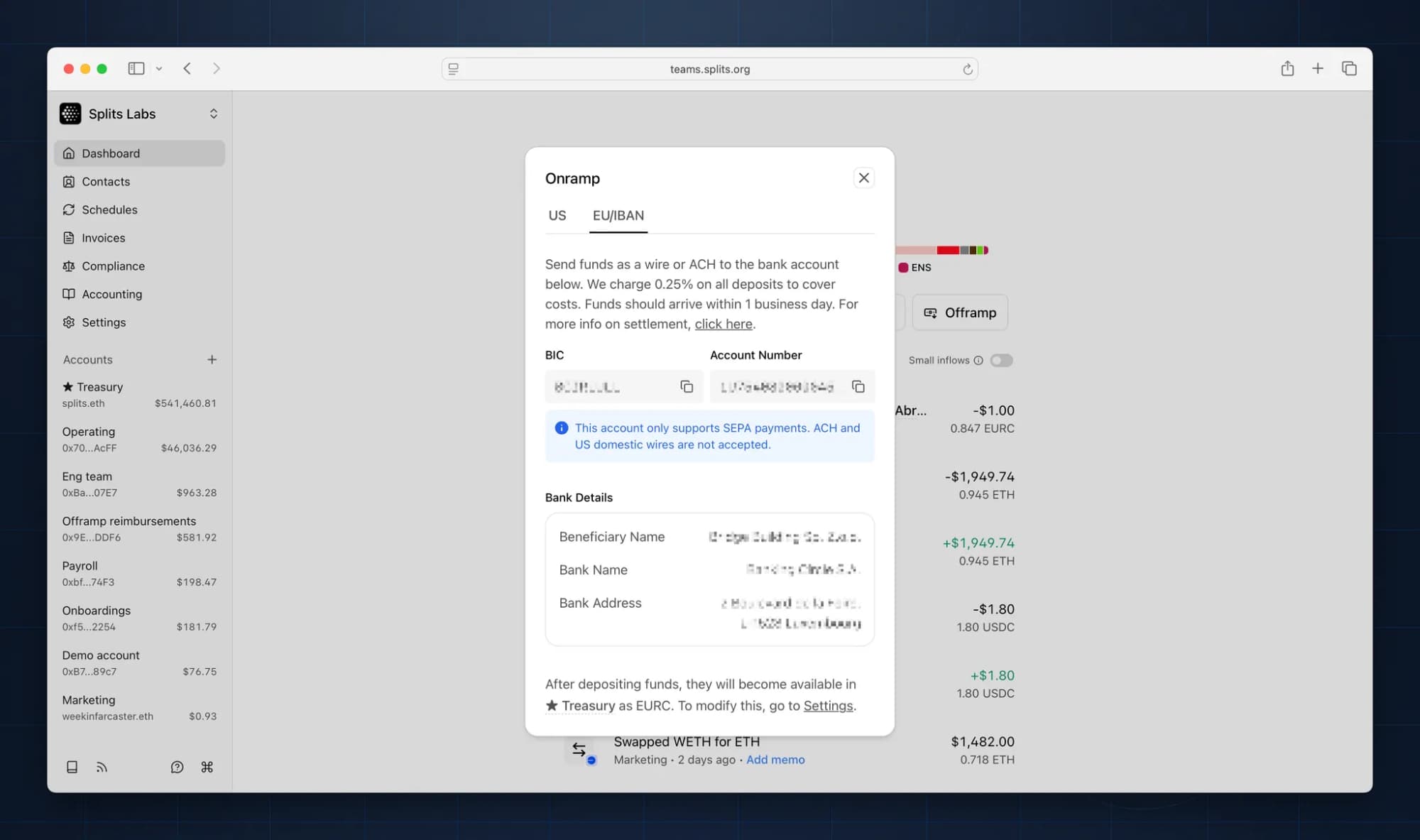Viewport: 1420px width, 840px height.
Task: Toggle the Small inflows switch
Action: tap(1001, 361)
